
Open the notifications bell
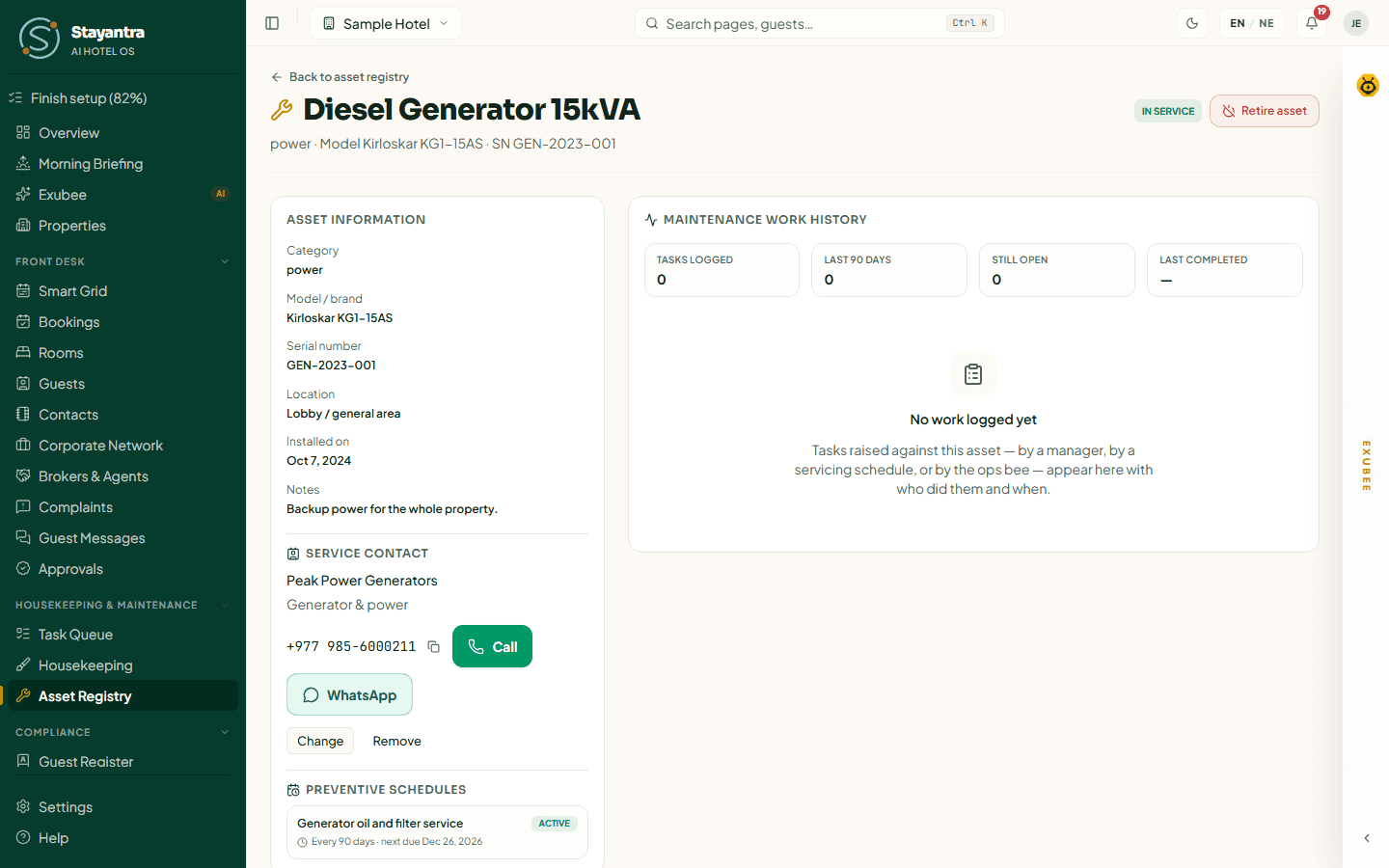point(1312,23)
